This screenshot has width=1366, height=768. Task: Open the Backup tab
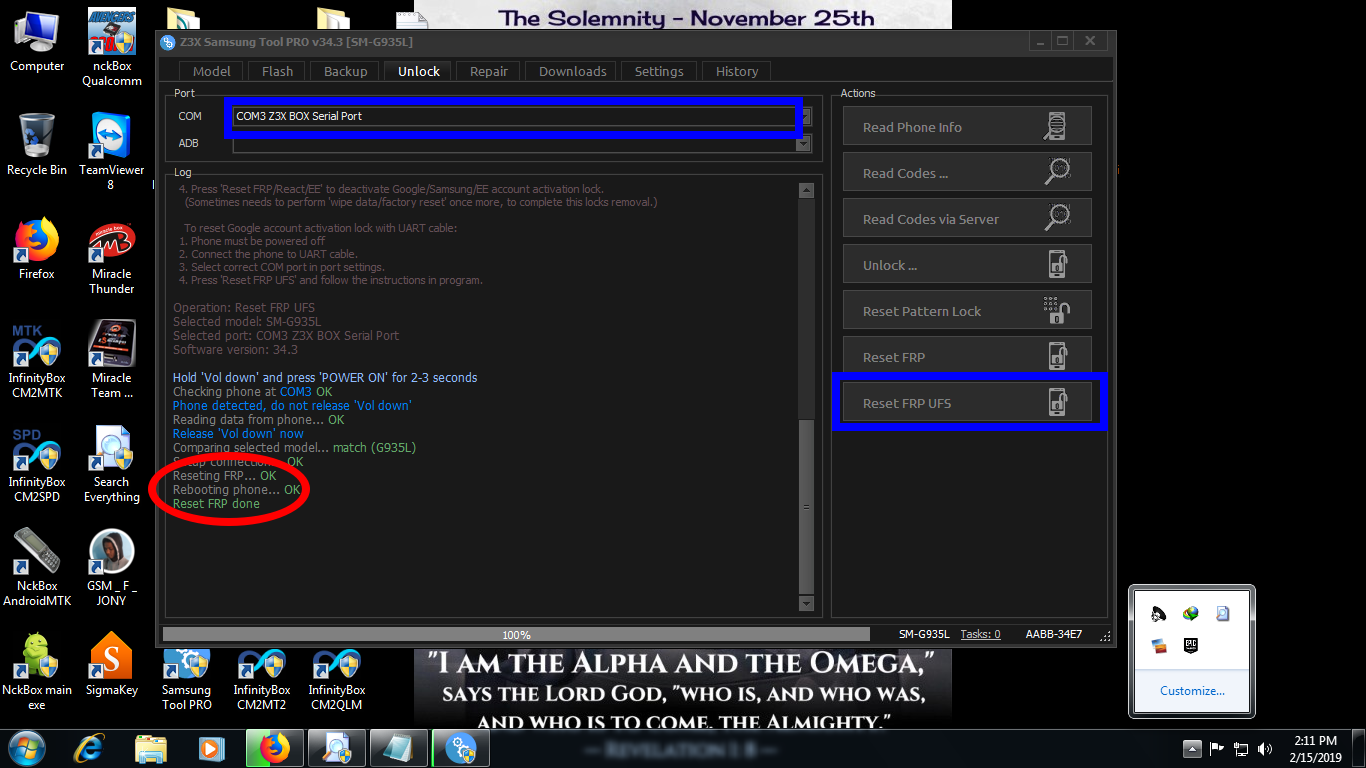[346, 71]
